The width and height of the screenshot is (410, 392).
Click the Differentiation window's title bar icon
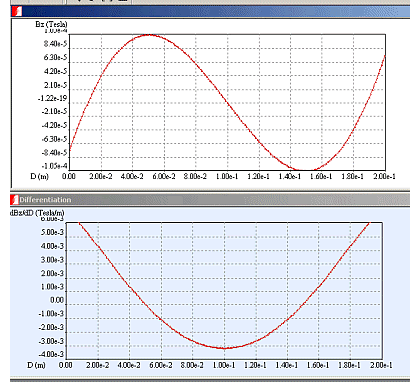click(x=14, y=200)
